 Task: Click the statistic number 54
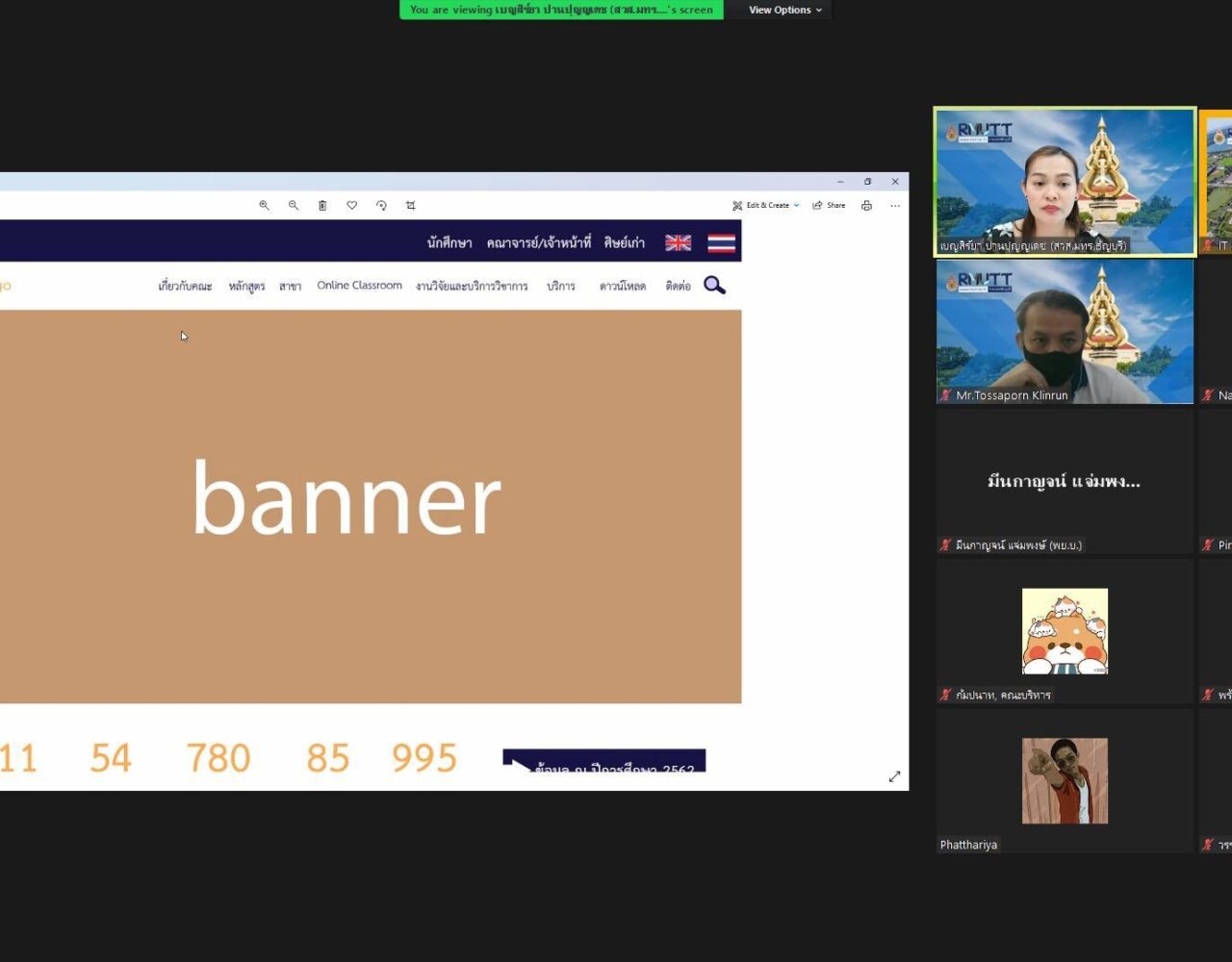tap(111, 758)
